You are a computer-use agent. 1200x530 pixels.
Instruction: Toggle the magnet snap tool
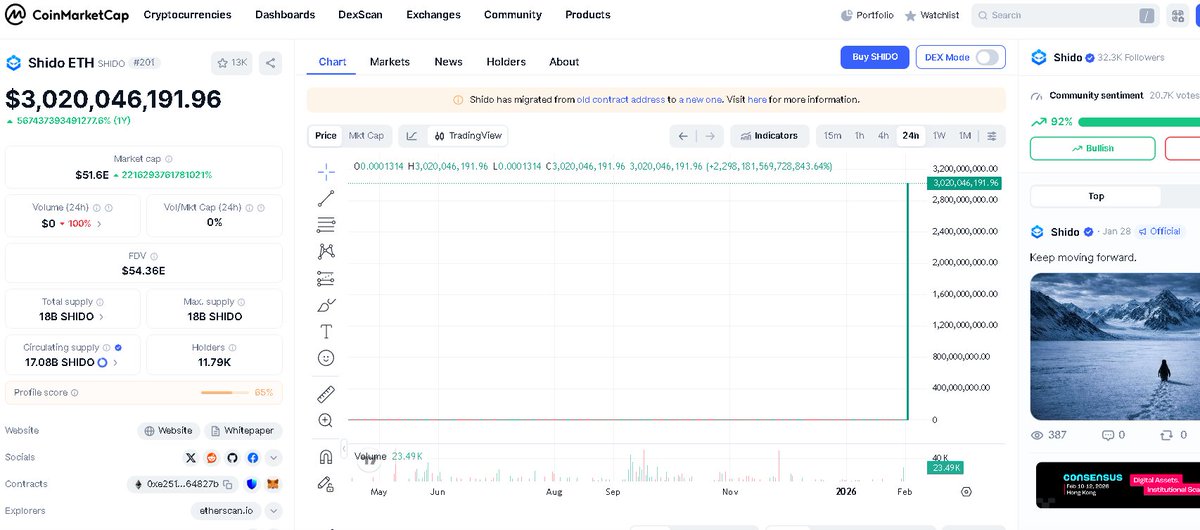click(x=326, y=457)
